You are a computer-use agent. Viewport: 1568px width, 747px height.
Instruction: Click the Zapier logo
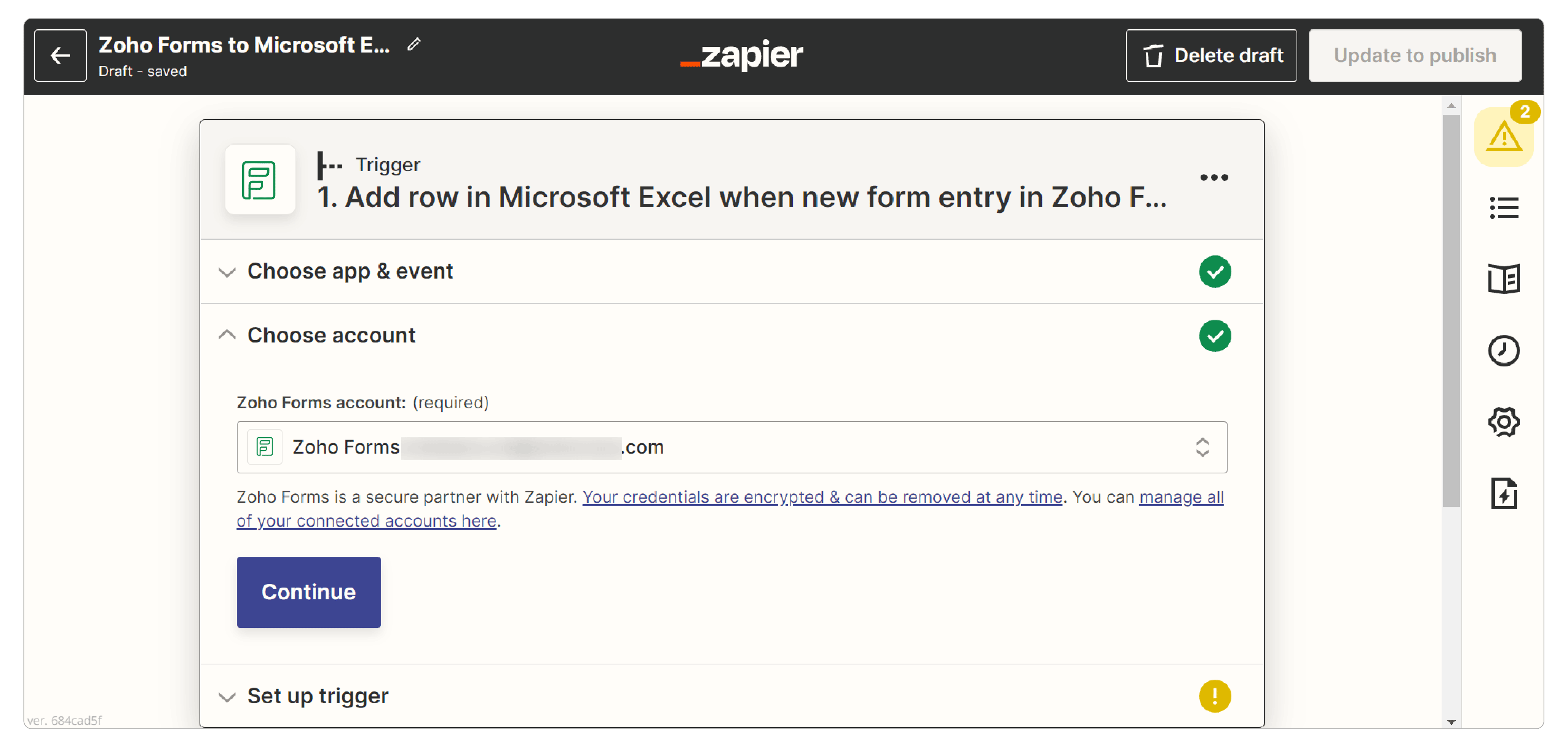741,55
